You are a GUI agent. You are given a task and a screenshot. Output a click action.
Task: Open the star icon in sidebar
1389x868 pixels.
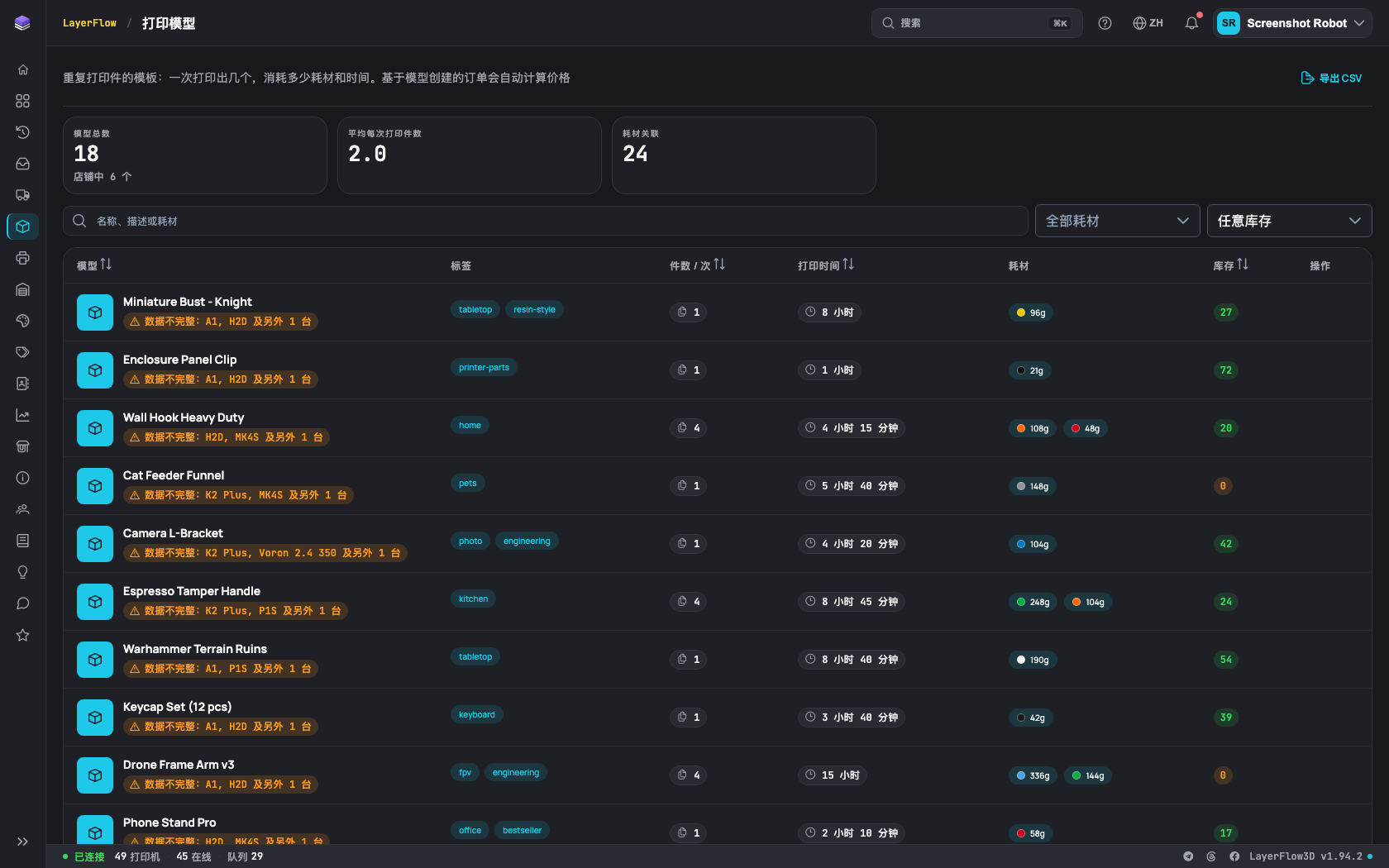(x=22, y=635)
